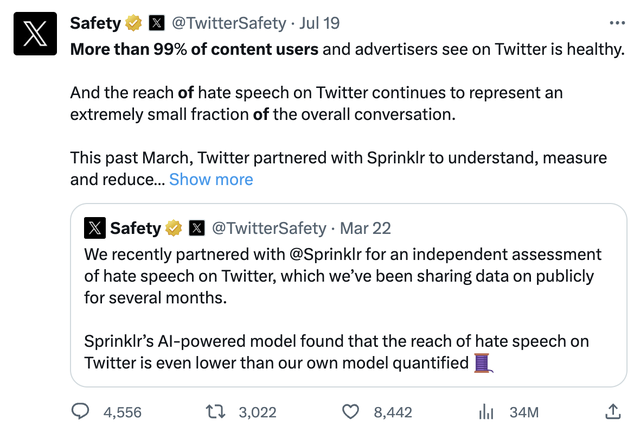
Task: Click the X affiliation badge beside Safety name
Action: click(x=157, y=22)
